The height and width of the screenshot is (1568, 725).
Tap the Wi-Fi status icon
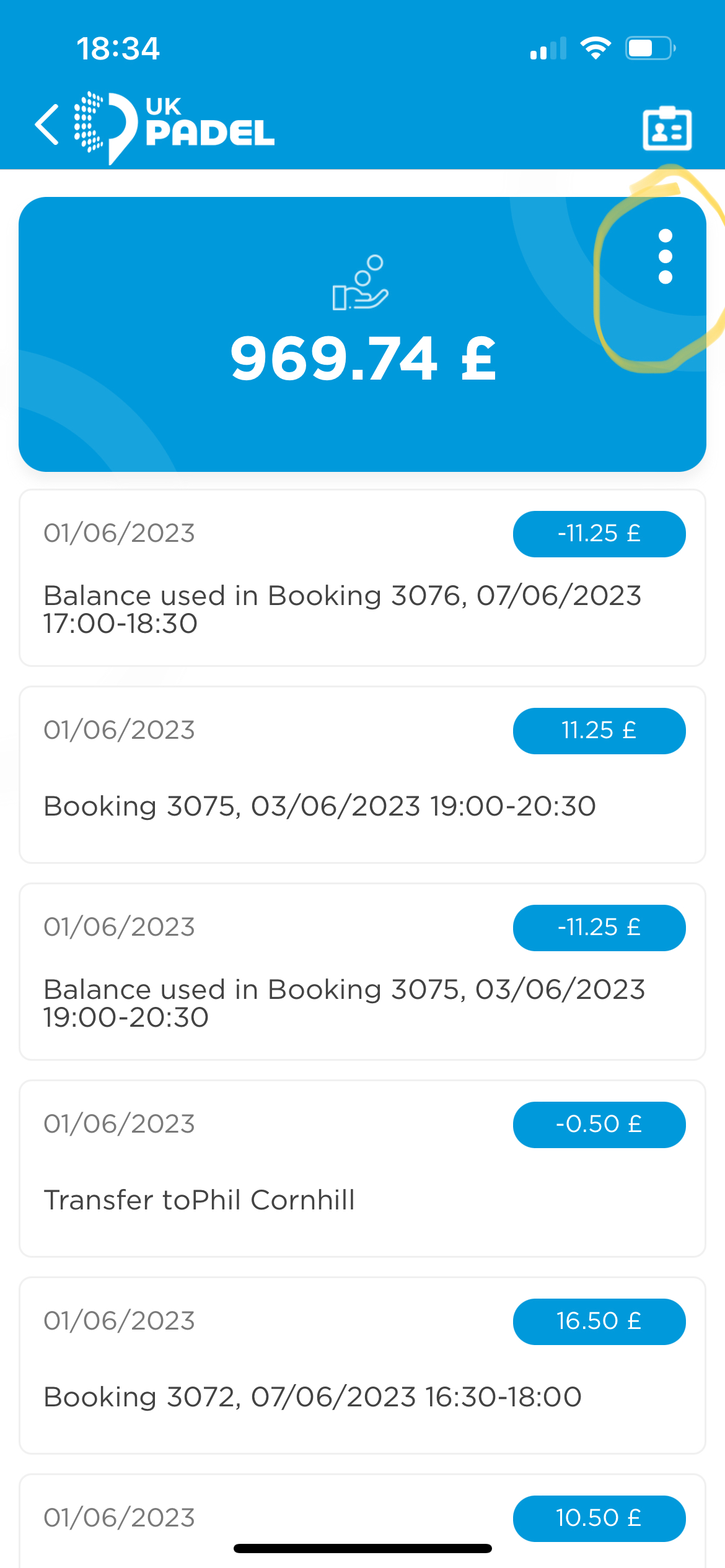point(595,48)
